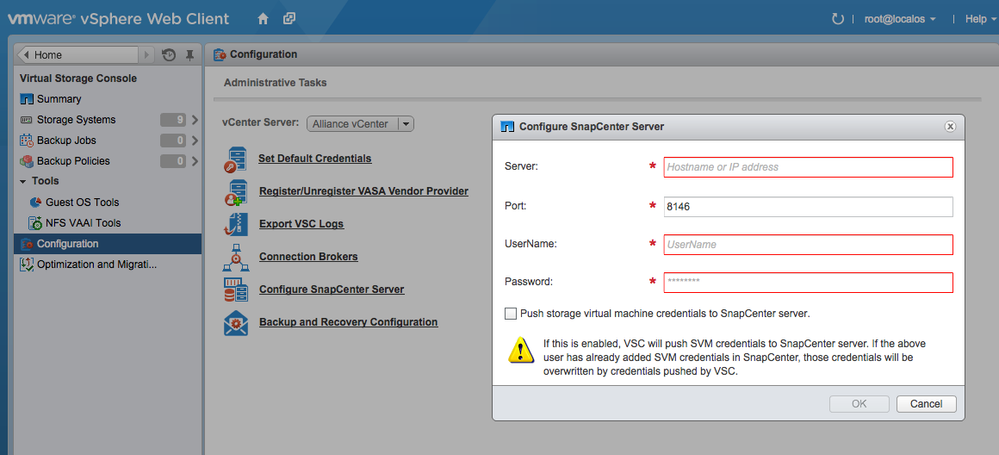Pin the navigator panel
This screenshot has height=455, width=999.
coord(190,55)
